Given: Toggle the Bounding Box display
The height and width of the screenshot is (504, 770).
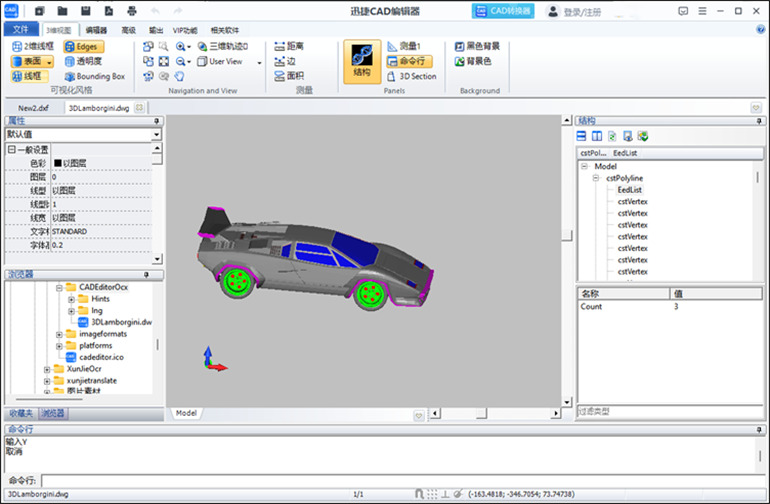Looking at the screenshot, I should pyautogui.click(x=93, y=76).
